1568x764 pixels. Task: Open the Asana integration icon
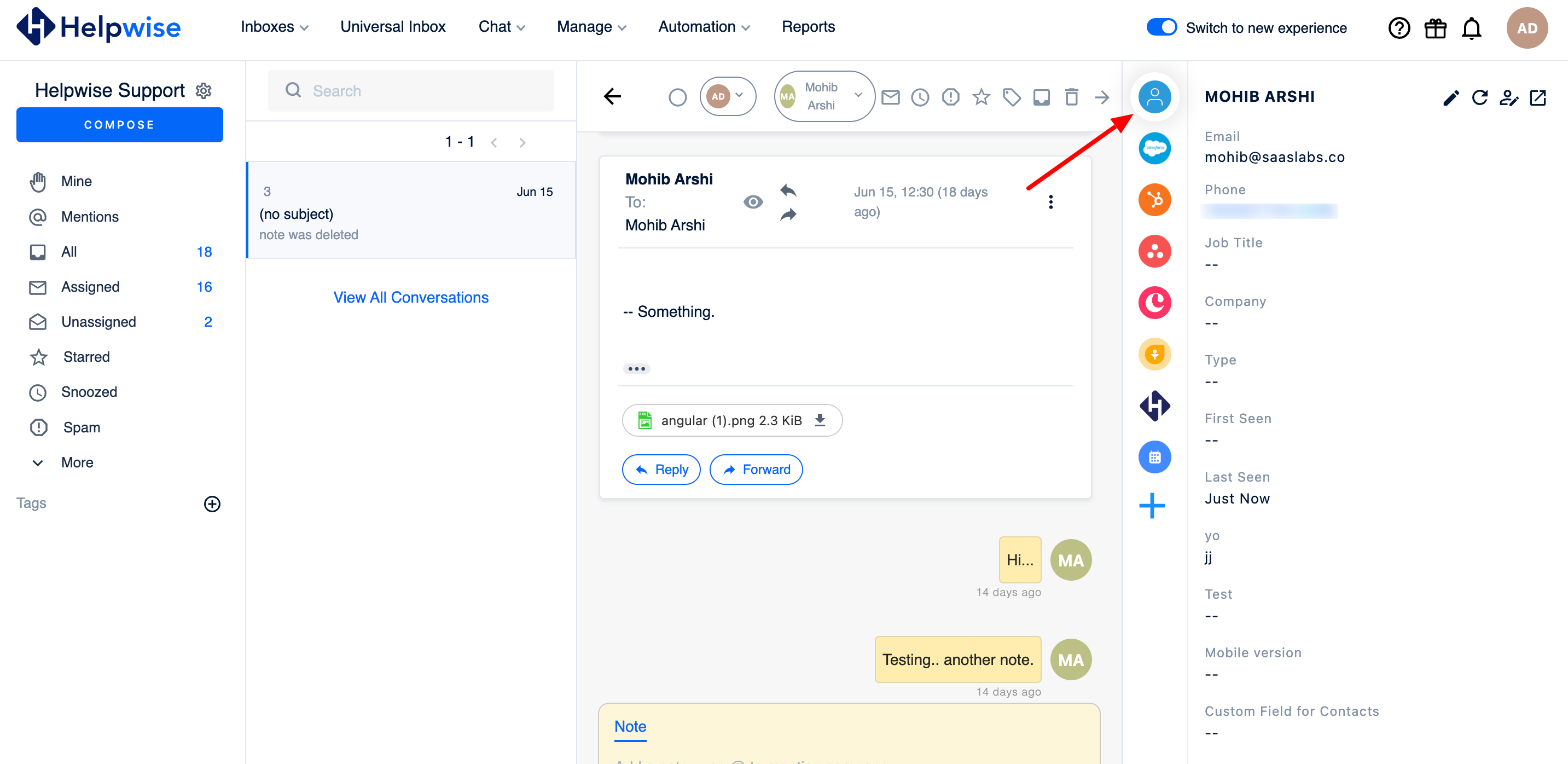[x=1154, y=251]
